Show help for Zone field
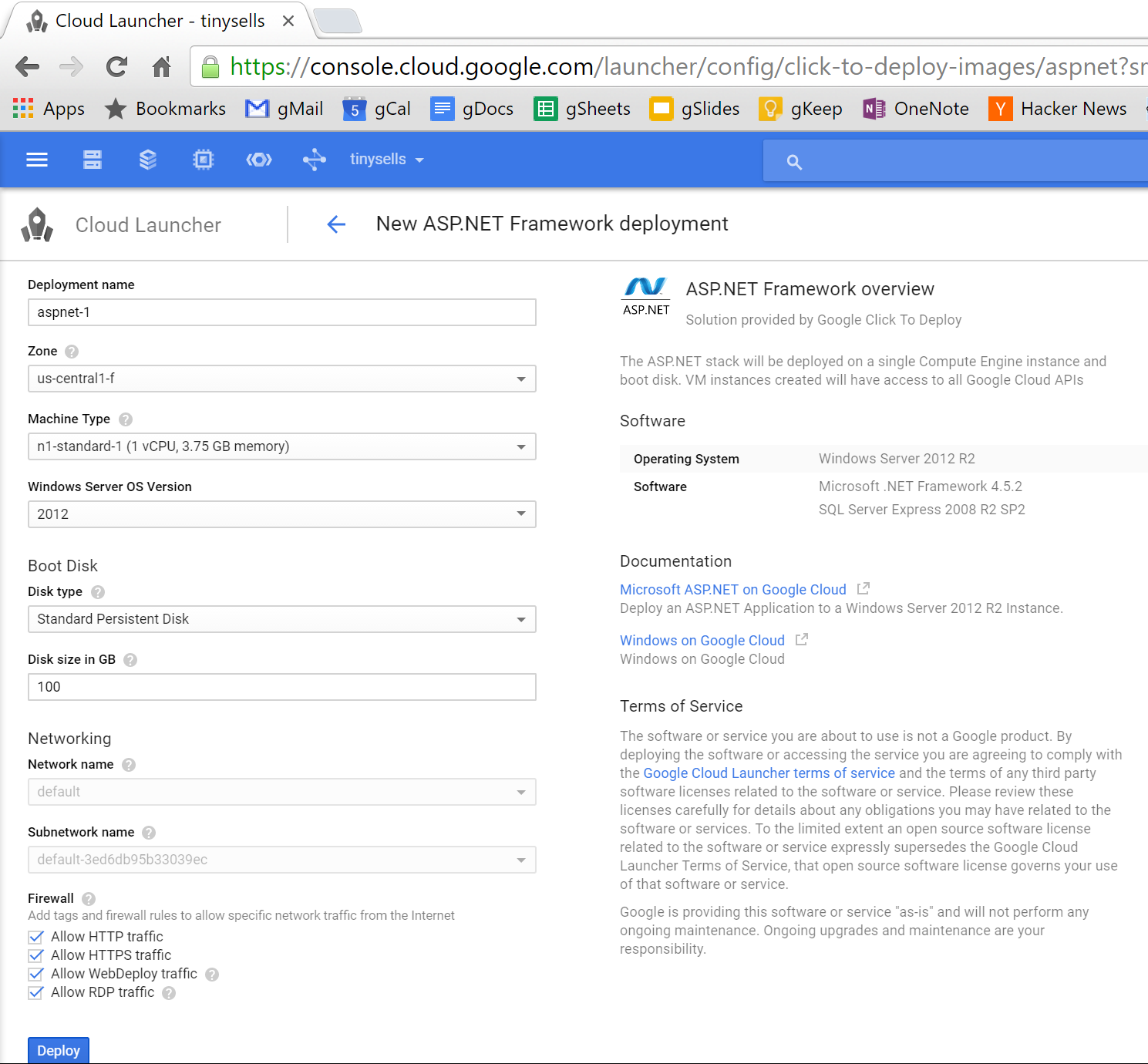1148x1064 pixels. pos(72,352)
